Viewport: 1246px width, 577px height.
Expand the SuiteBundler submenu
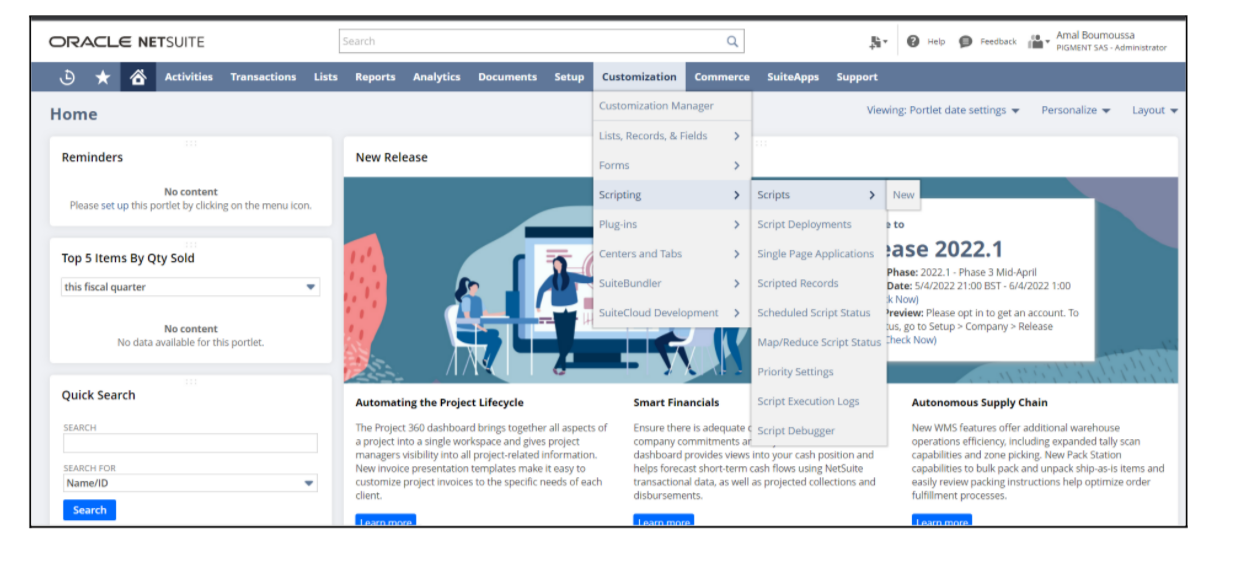tap(672, 283)
